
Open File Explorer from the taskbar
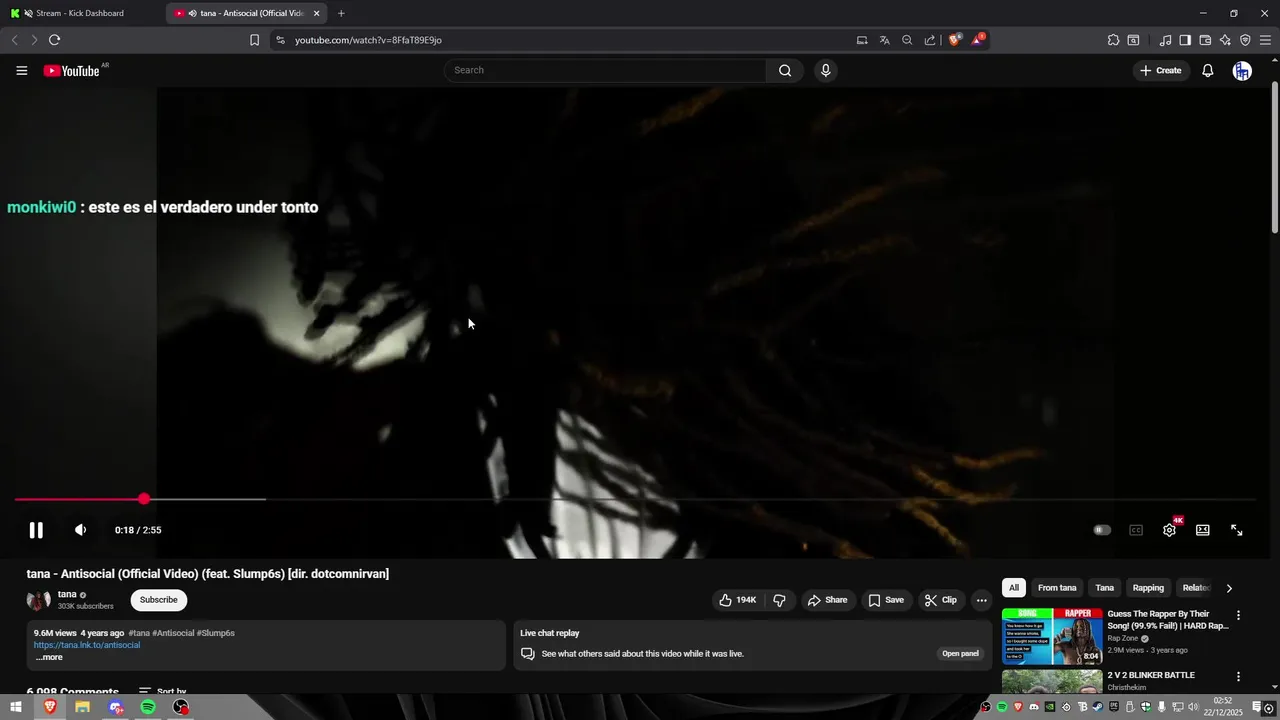click(x=82, y=707)
